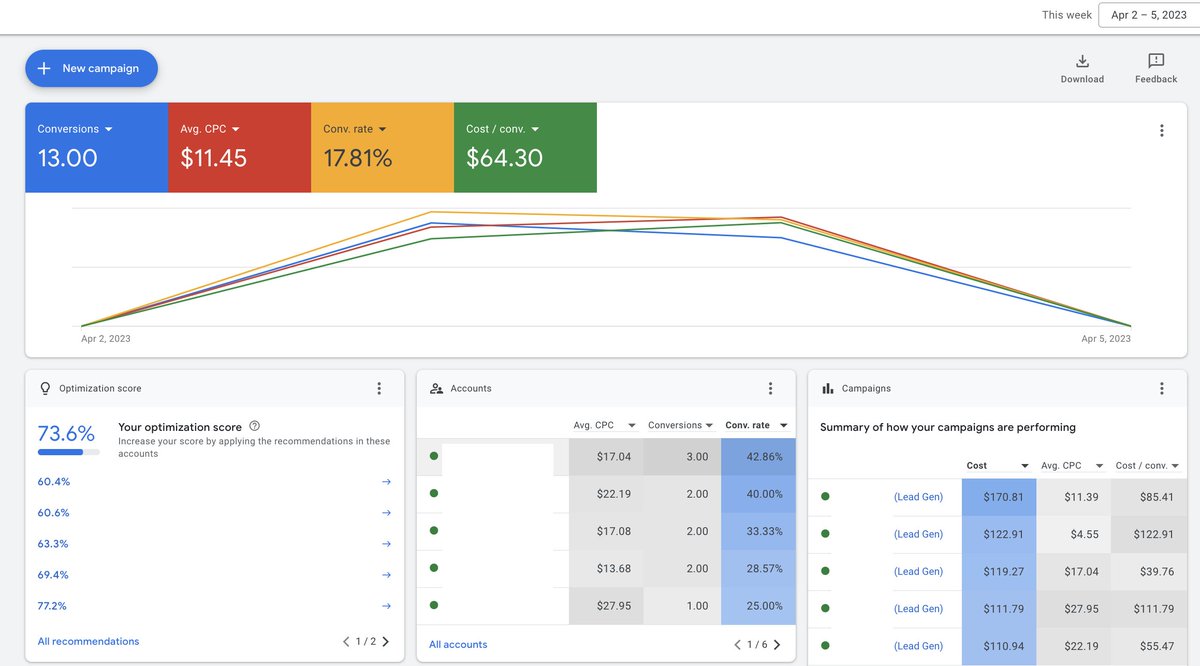Image resolution: width=1200 pixels, height=666 pixels.
Task: Click the Apr 5, 2023 chart axis label
Action: [1106, 339]
